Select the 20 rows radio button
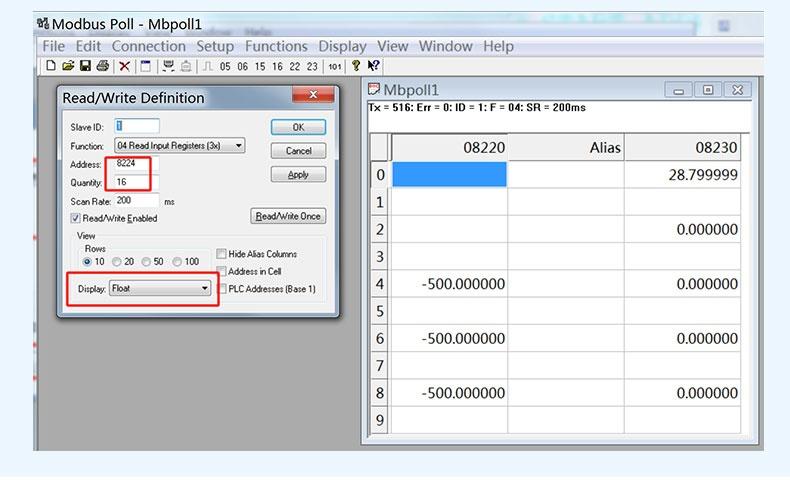790x480 pixels. [x=117, y=262]
